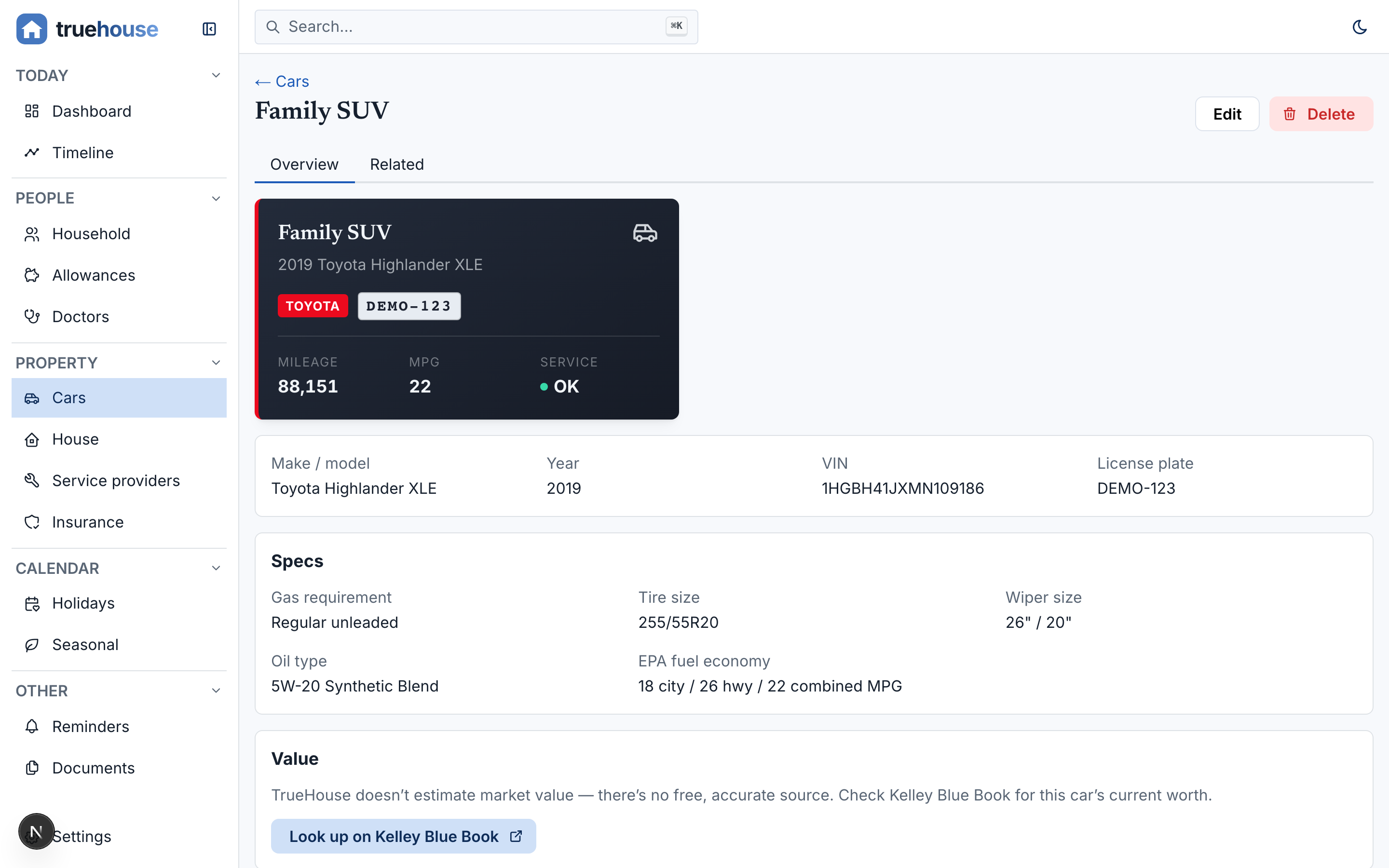Click the Year value 2019
This screenshot has height=868, width=1389.
coord(563,488)
